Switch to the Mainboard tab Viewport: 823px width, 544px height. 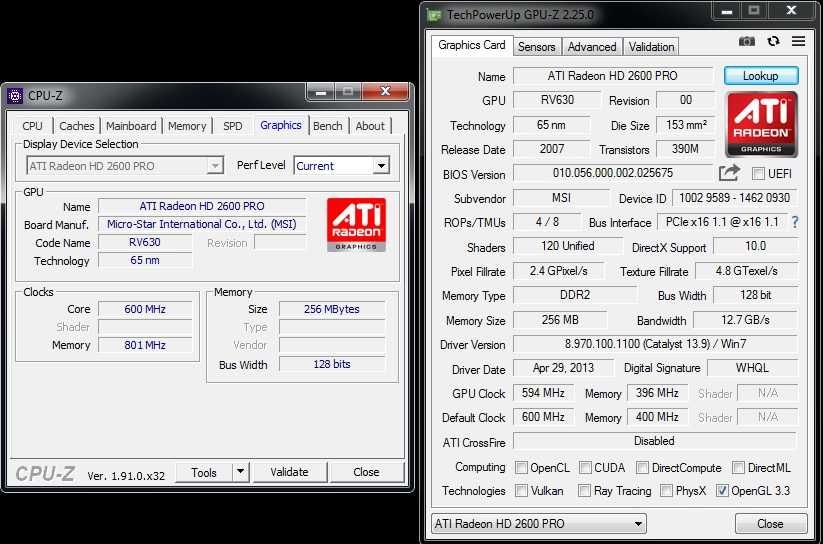(x=131, y=126)
